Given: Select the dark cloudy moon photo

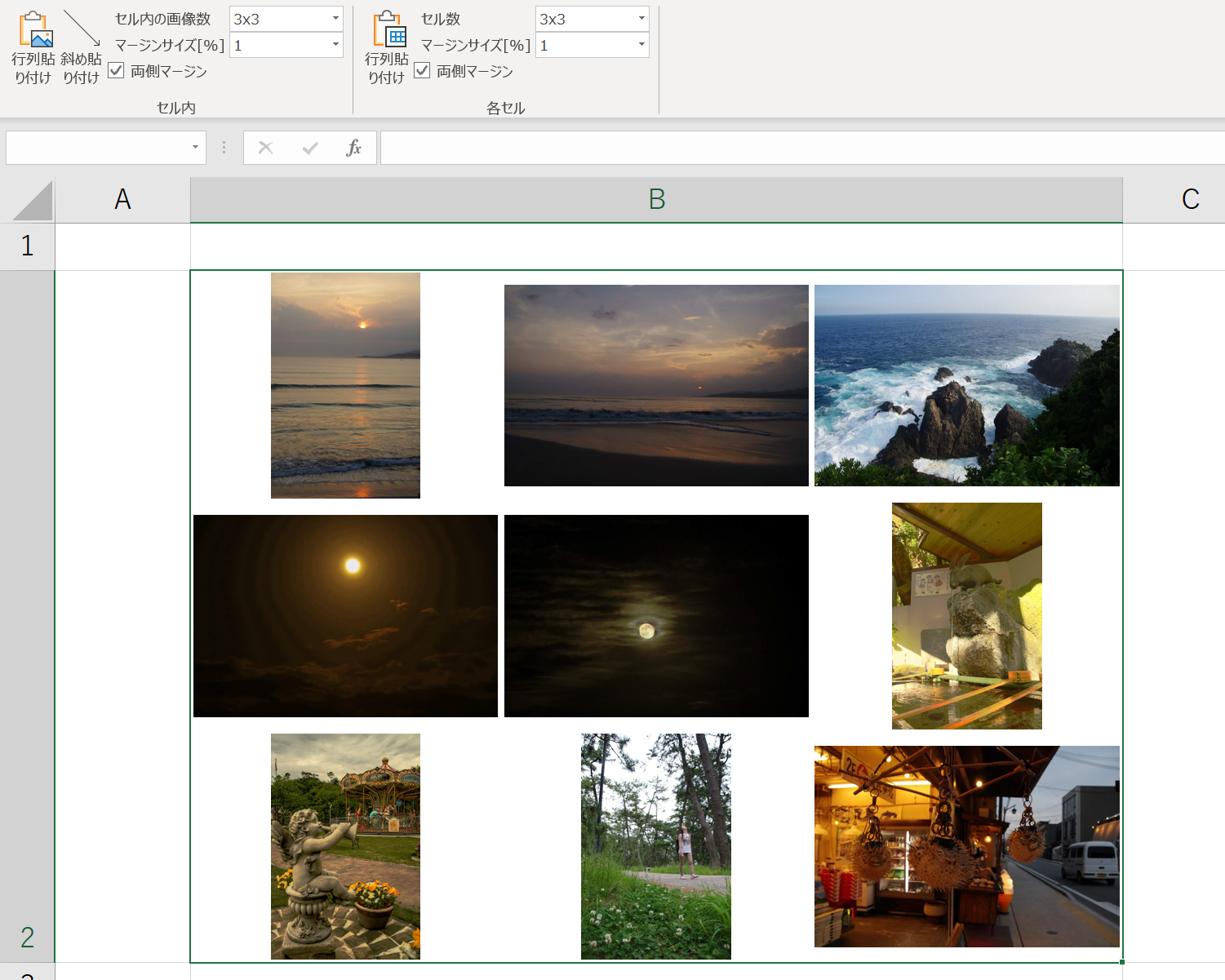Looking at the screenshot, I should click(656, 616).
